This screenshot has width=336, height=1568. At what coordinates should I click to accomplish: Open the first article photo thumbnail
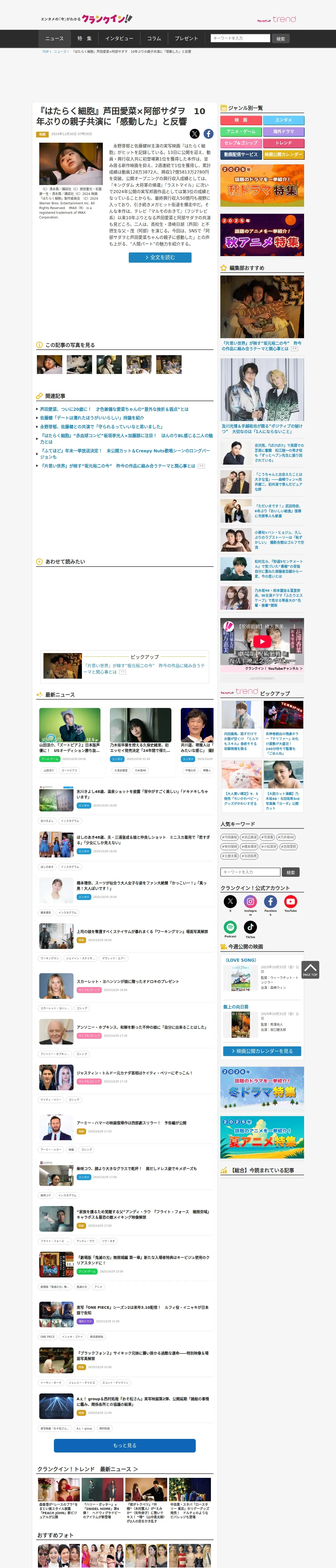(x=49, y=365)
